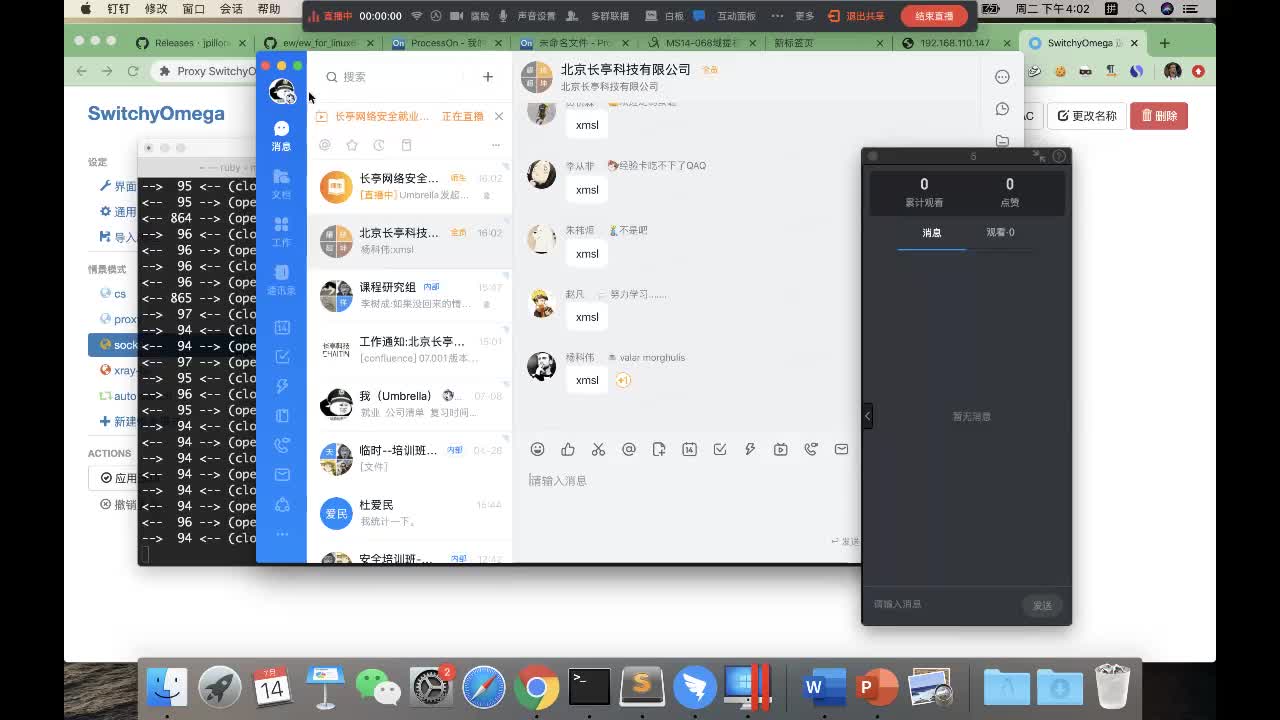Viewport: 1280px width, 720px height.
Task: Open 互动面板 in the live control bar
Action: (x=727, y=16)
